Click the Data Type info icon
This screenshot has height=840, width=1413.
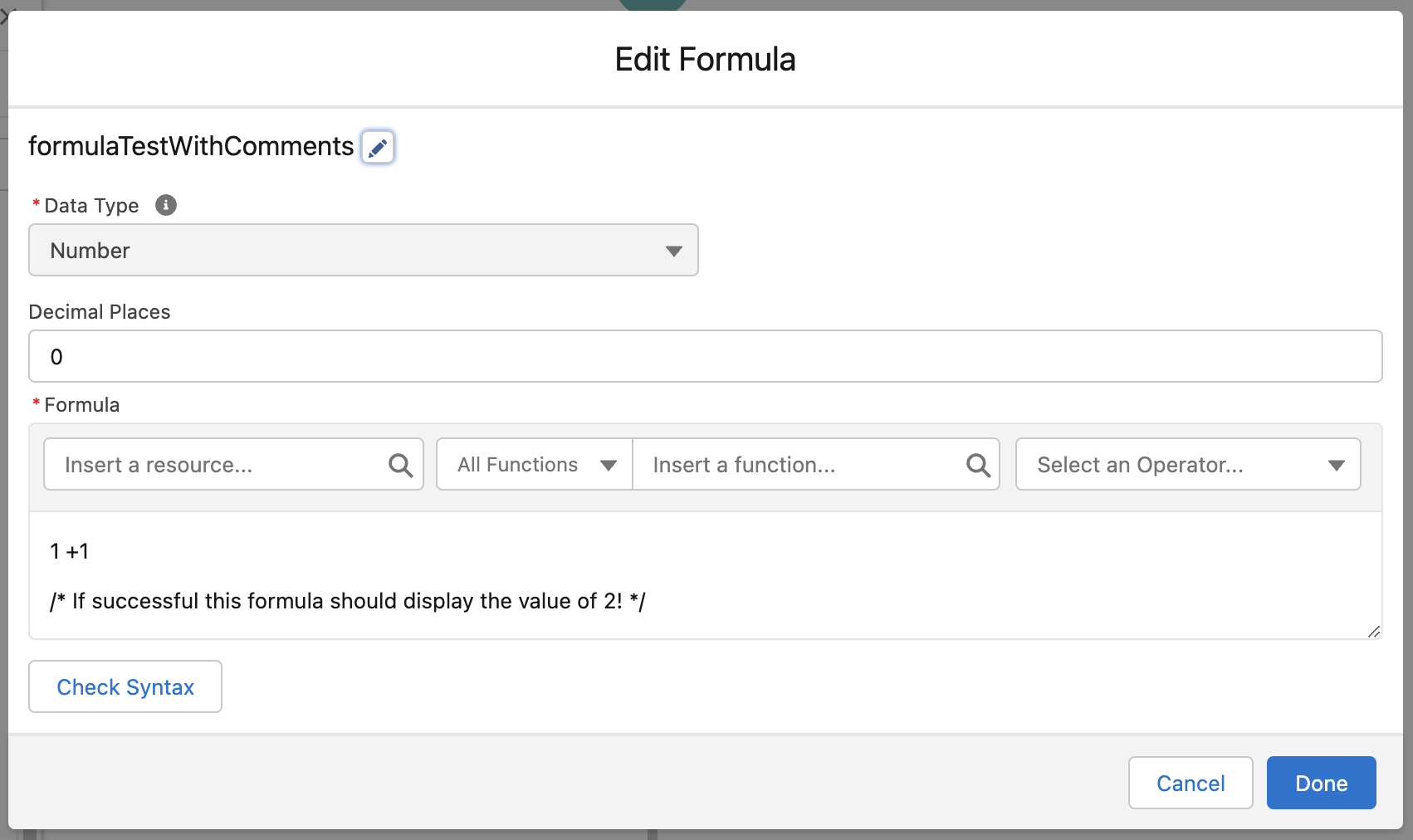pos(166,205)
